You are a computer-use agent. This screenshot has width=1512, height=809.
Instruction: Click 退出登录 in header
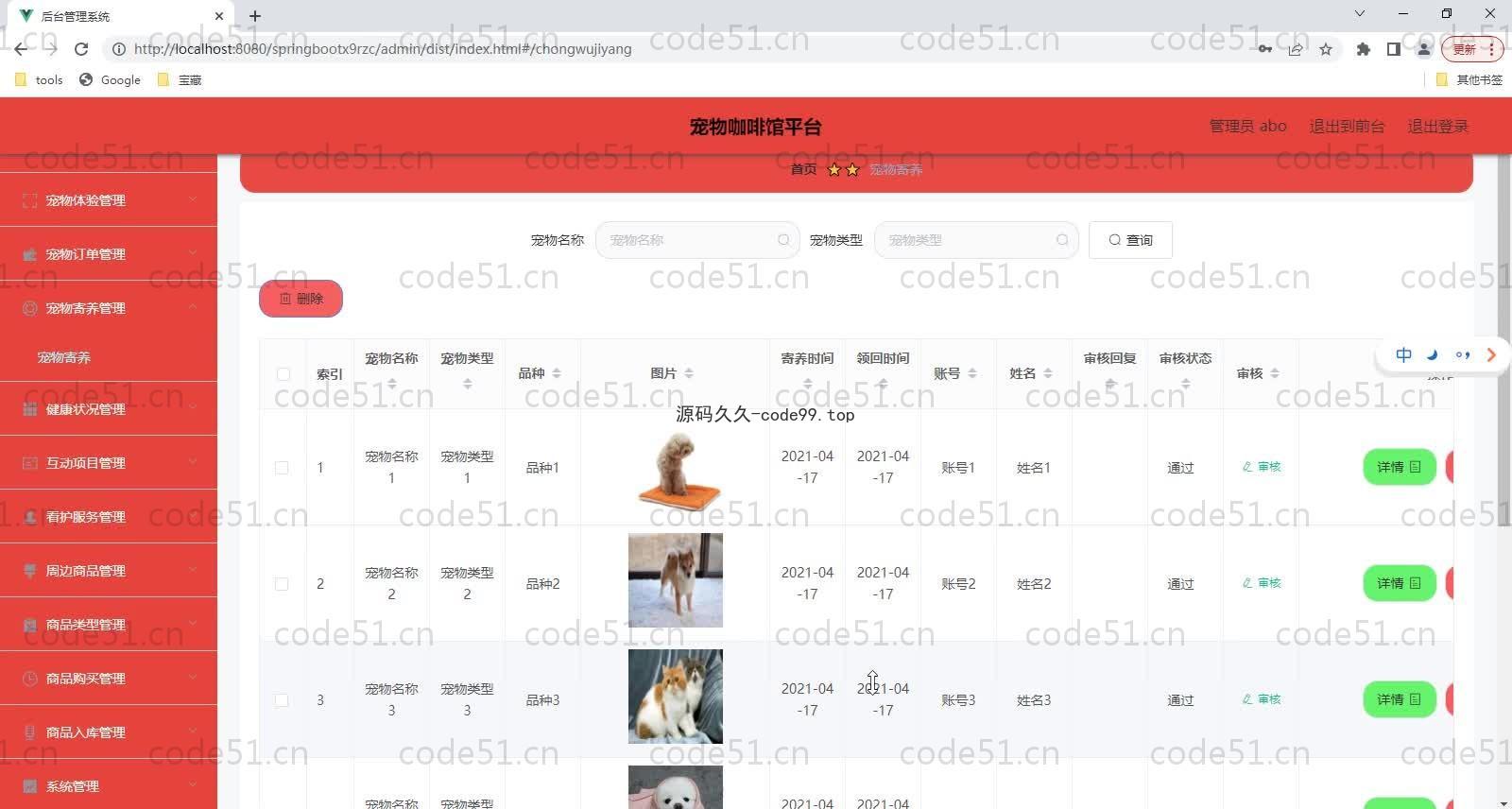coord(1437,126)
